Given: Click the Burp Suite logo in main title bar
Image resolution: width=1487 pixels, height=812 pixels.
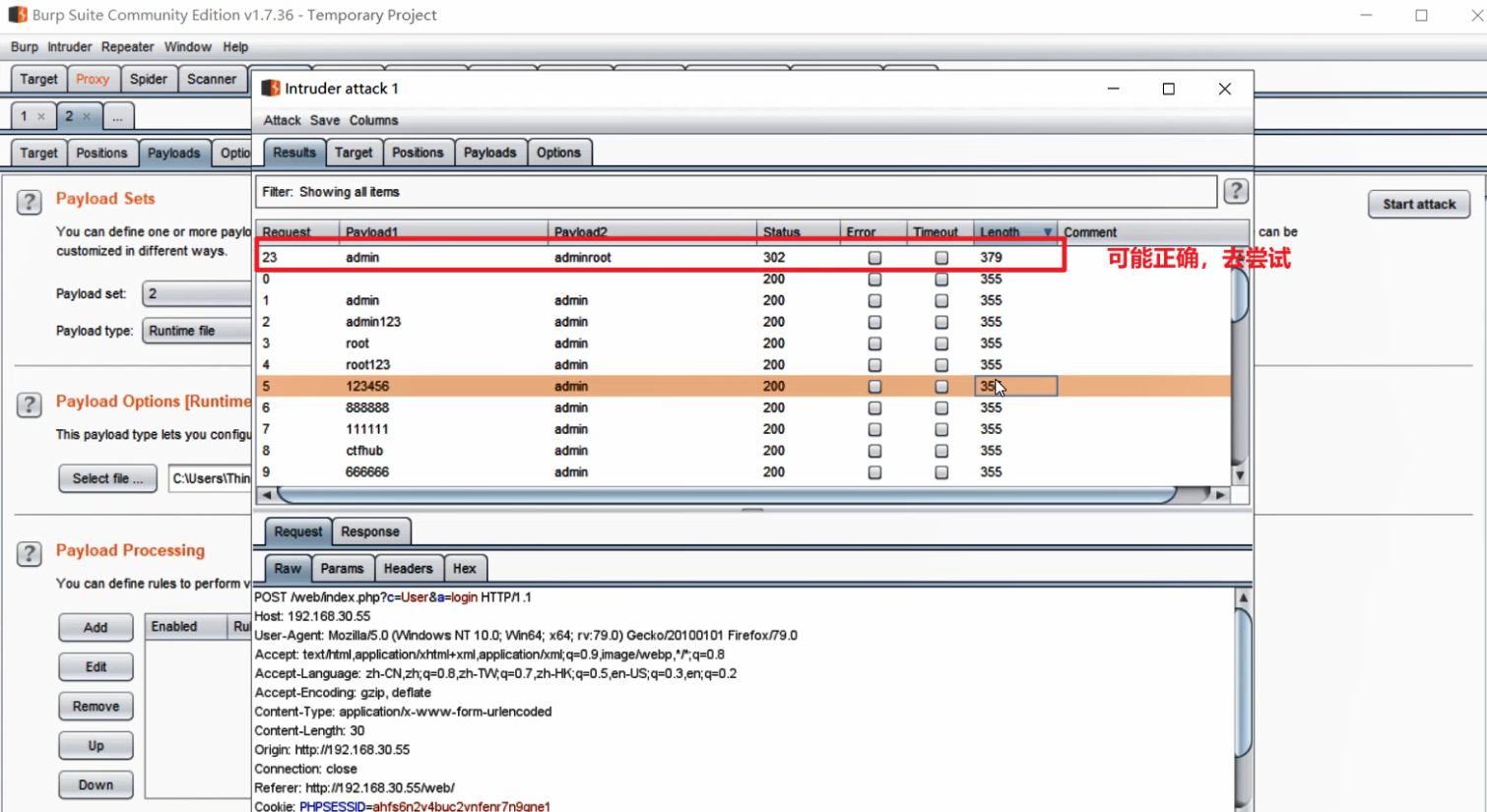Looking at the screenshot, I should click(x=18, y=15).
